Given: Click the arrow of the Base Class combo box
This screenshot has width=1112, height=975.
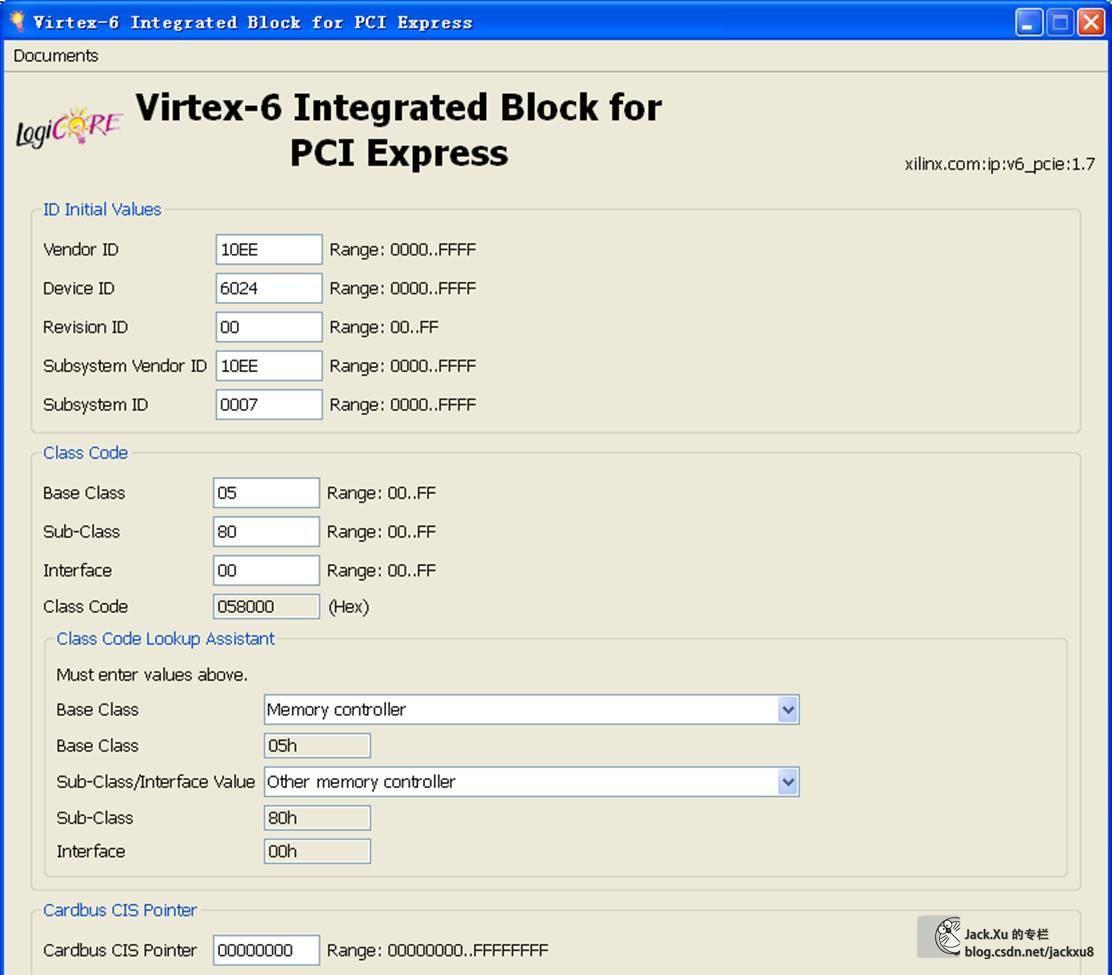Looking at the screenshot, I should [787, 710].
